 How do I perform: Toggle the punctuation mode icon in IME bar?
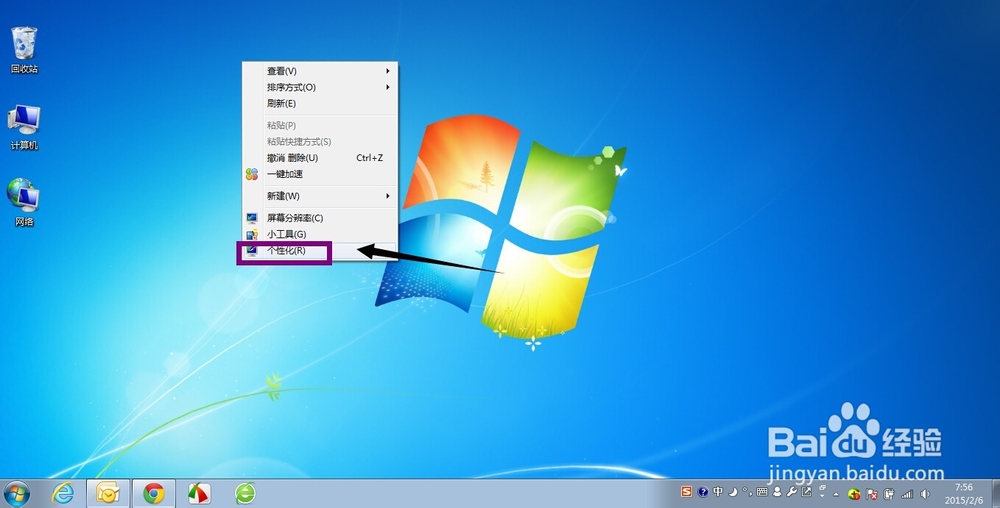point(747,492)
